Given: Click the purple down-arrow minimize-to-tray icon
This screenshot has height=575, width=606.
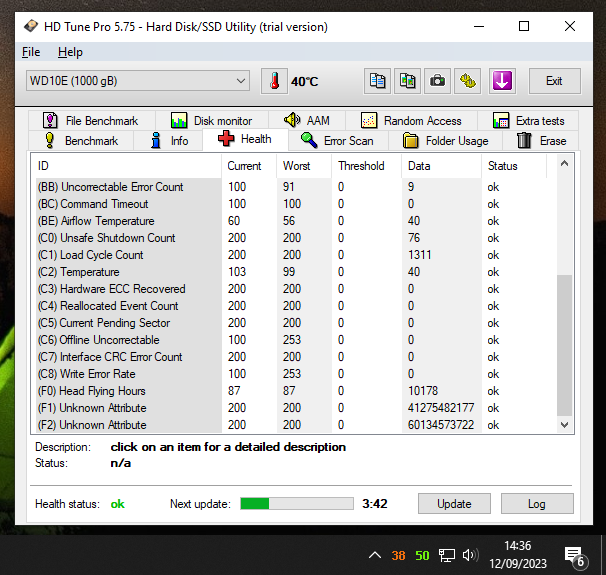Looking at the screenshot, I should (502, 81).
